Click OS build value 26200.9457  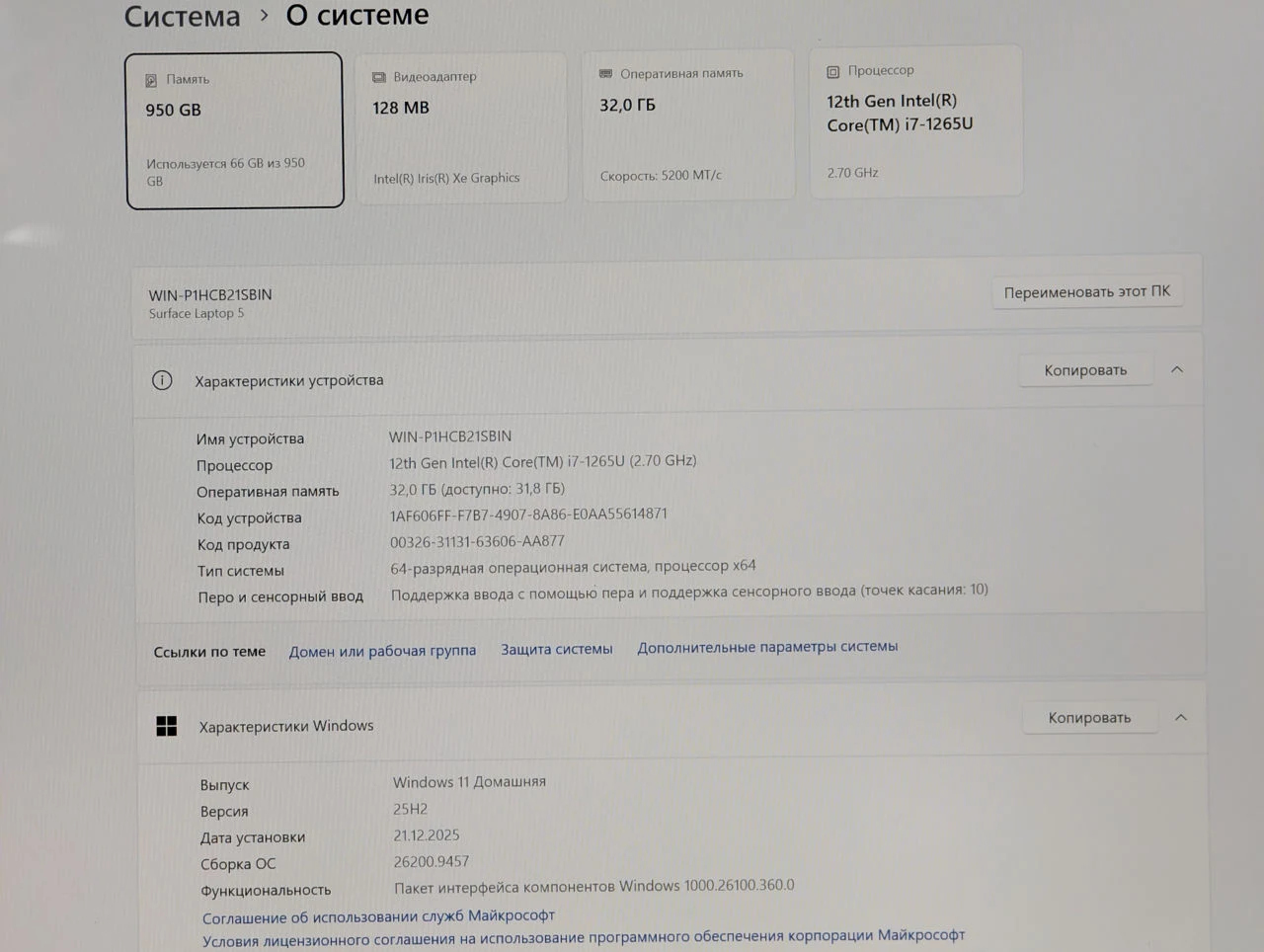[432, 862]
